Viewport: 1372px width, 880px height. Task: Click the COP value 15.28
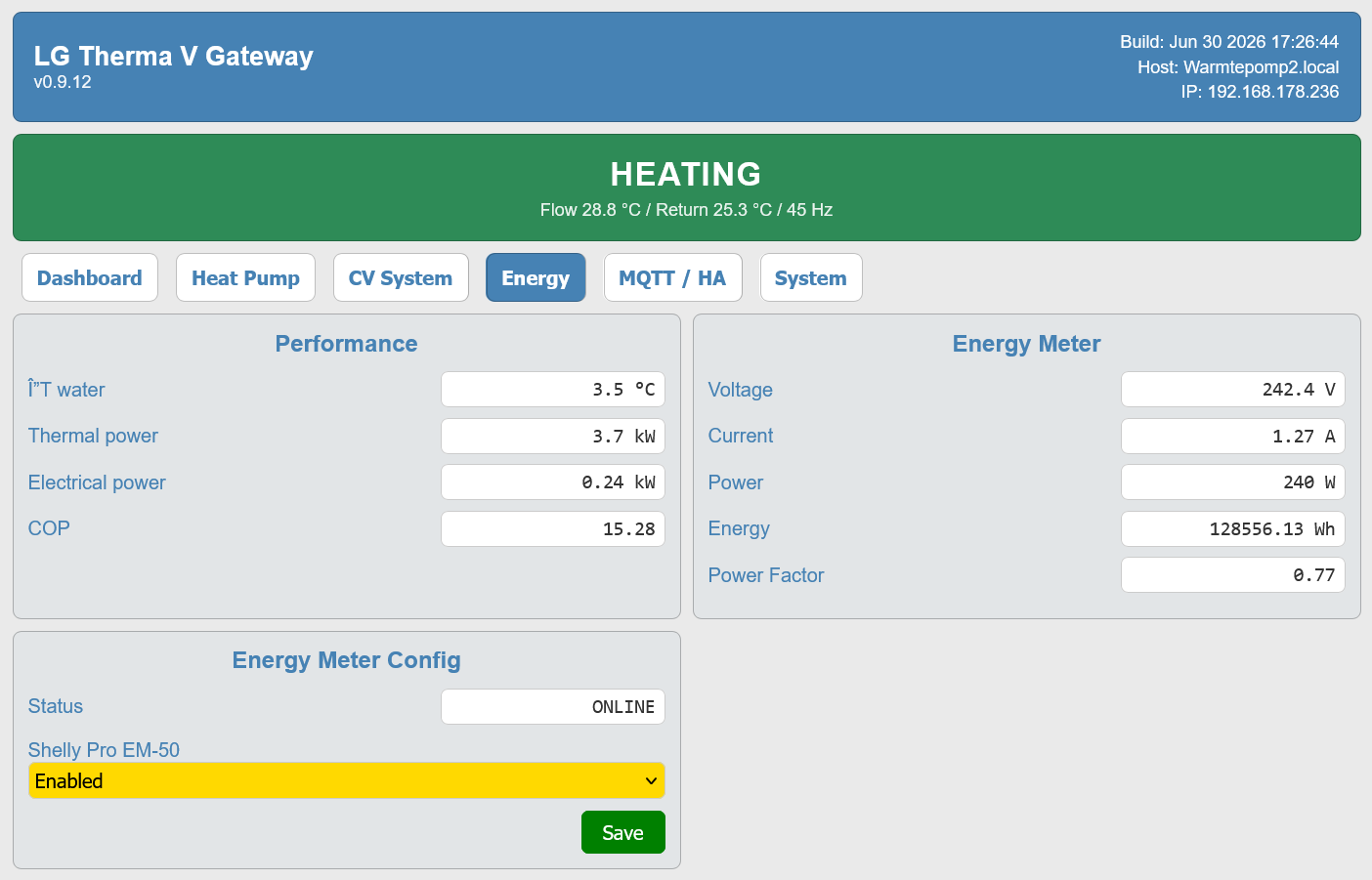tap(553, 528)
